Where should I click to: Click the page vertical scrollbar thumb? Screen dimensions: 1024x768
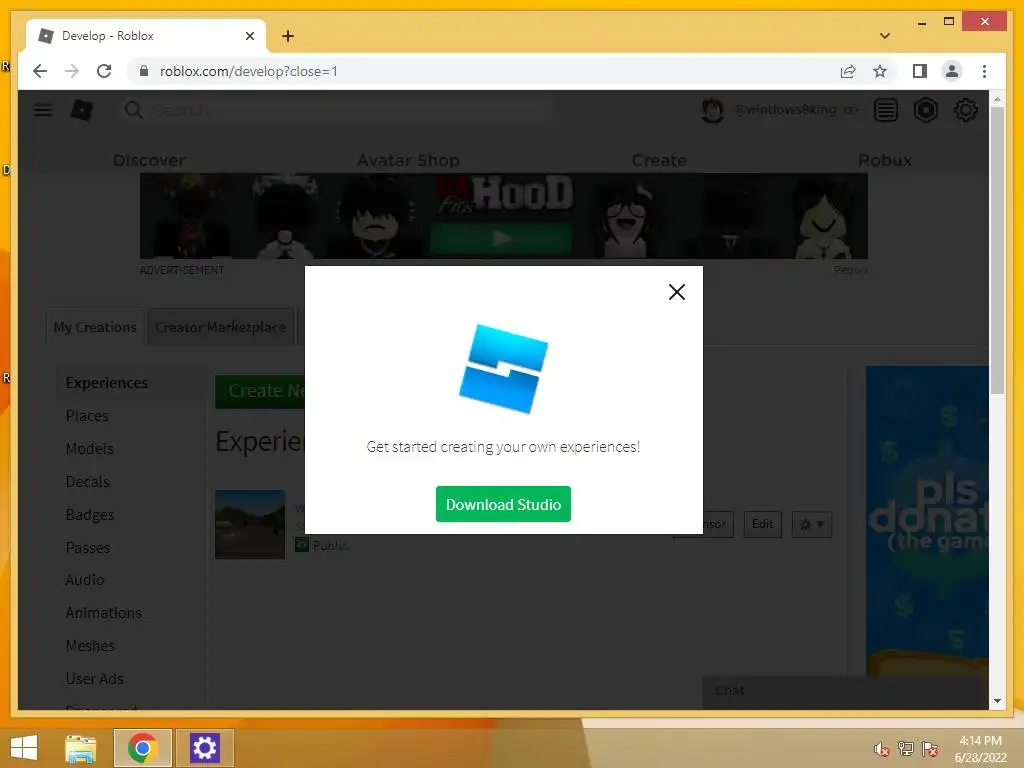(997, 250)
